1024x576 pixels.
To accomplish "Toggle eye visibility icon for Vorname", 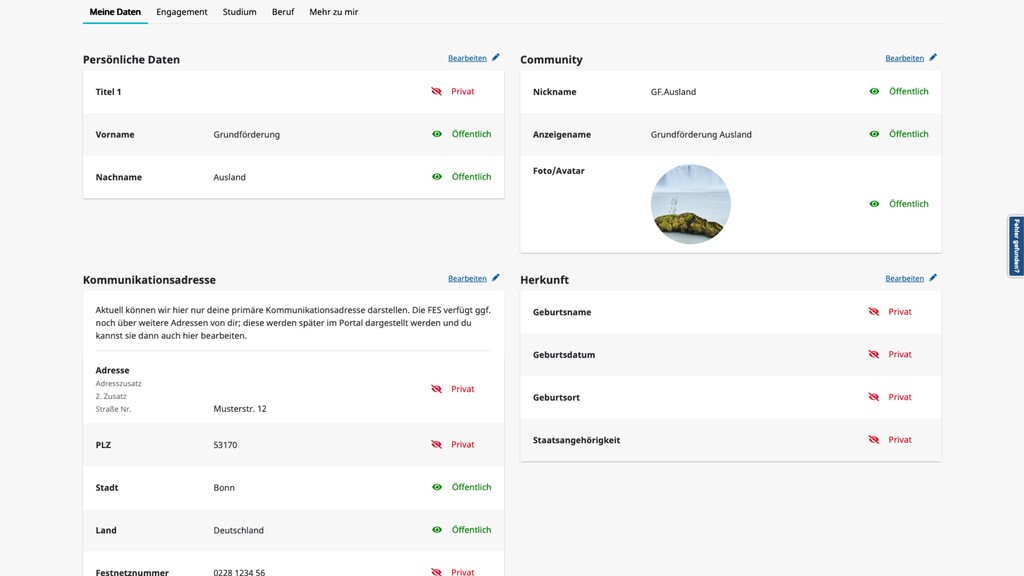I will (x=437, y=134).
